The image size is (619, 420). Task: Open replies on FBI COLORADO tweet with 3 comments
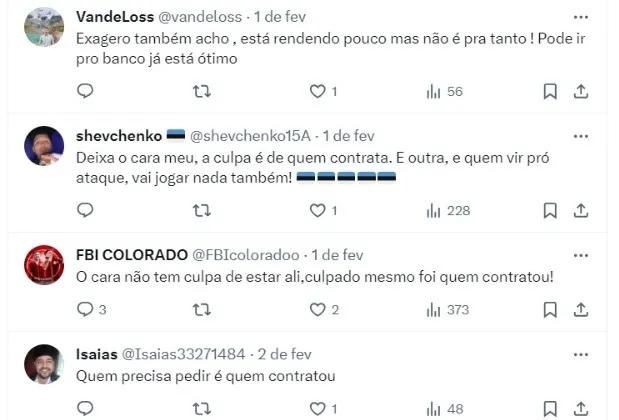pos(92,309)
